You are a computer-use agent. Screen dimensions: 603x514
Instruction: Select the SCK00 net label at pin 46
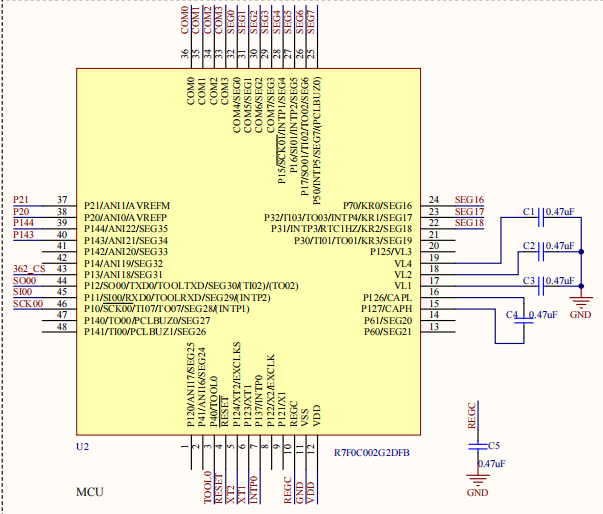tap(28, 304)
